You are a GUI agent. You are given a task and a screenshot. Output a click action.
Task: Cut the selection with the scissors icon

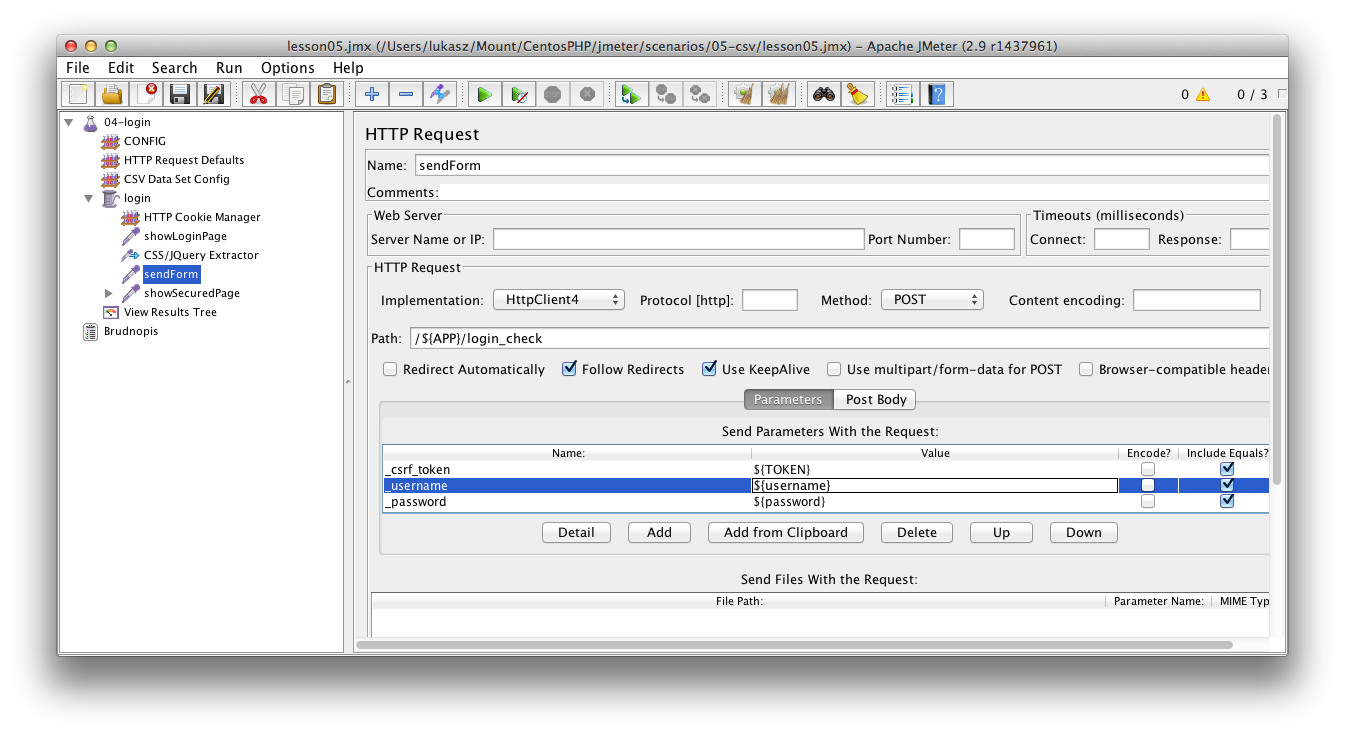click(258, 94)
